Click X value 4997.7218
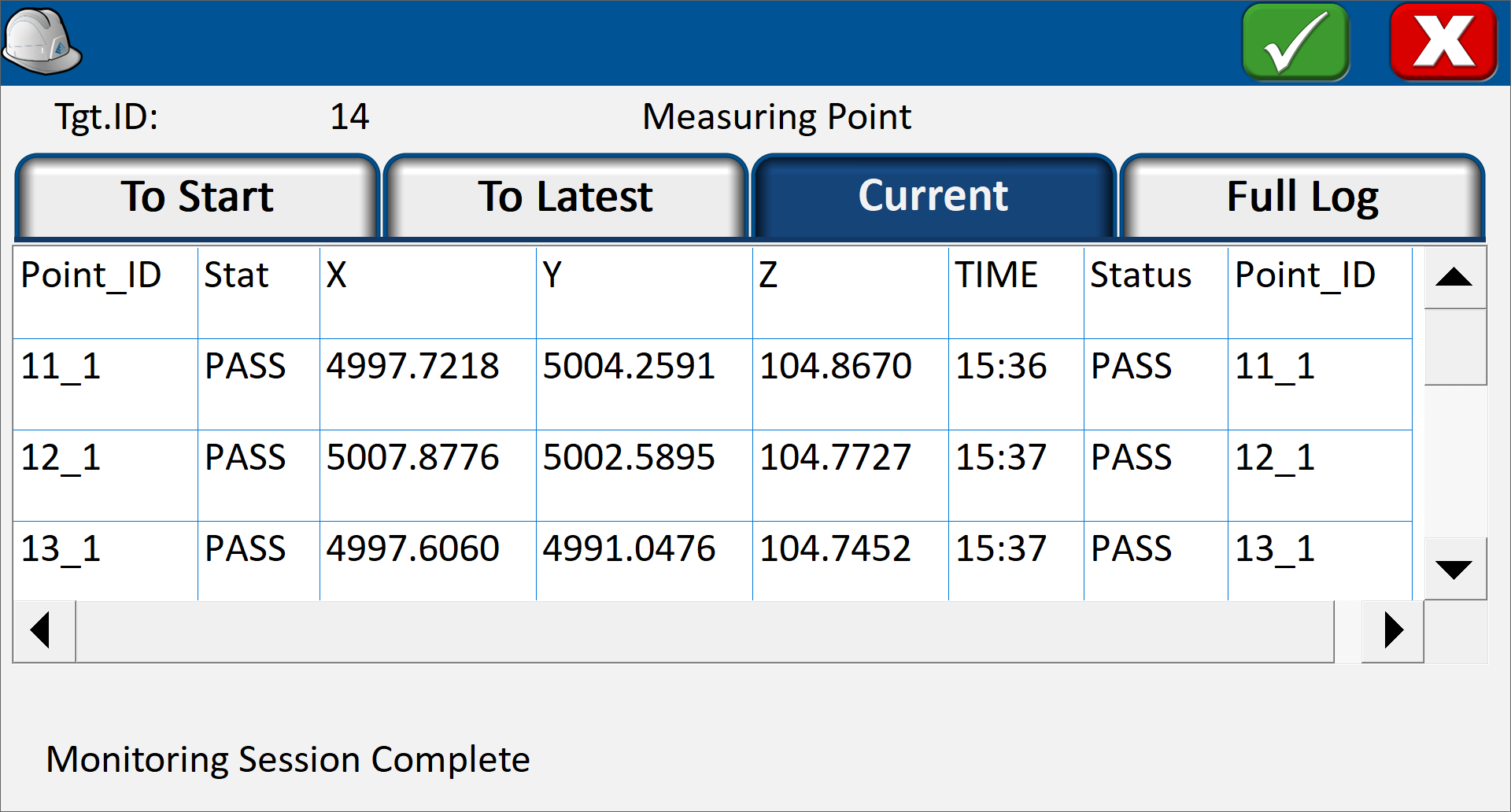Image resolution: width=1511 pixels, height=812 pixels. point(428,384)
